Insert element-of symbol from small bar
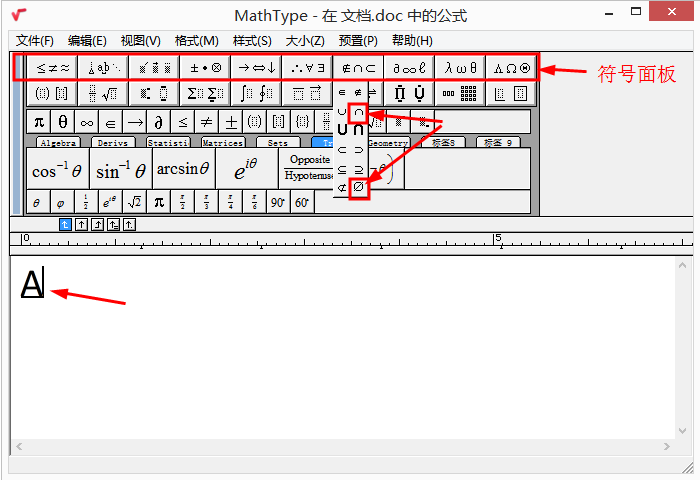 pos(111,121)
